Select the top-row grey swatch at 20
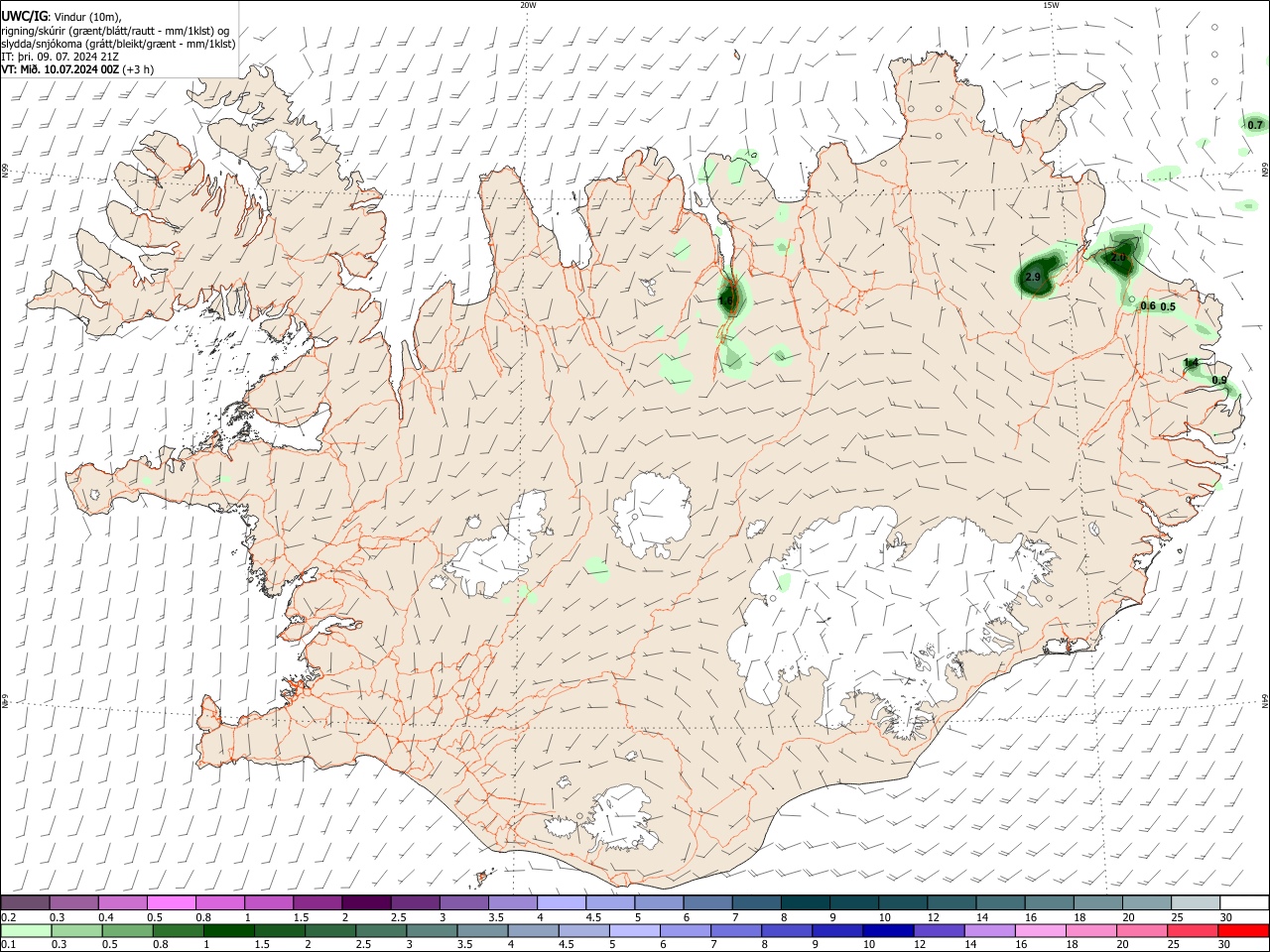The height and width of the screenshot is (952, 1270). [1146, 903]
